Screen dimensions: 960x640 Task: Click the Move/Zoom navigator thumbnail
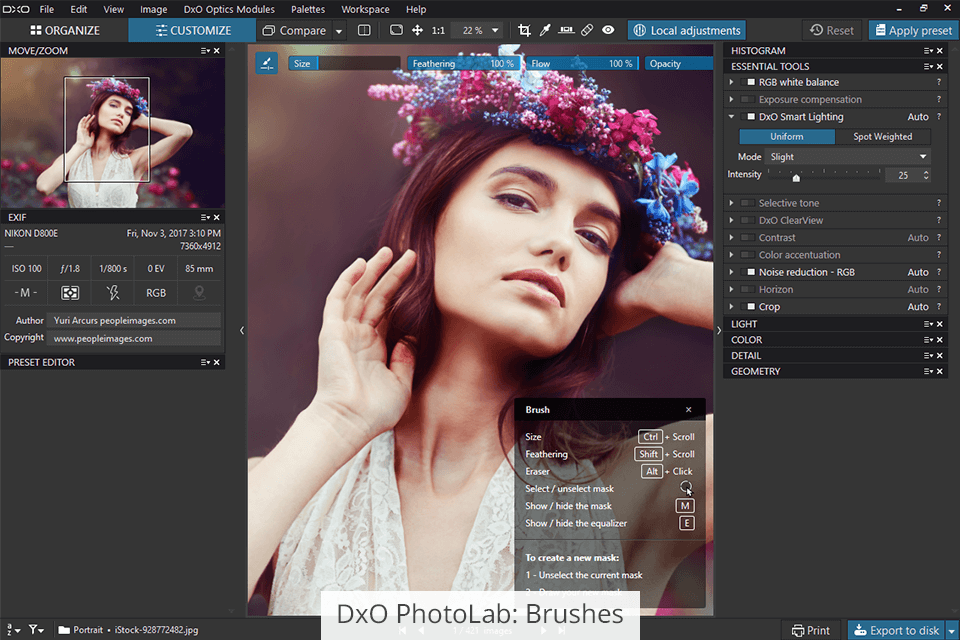(113, 133)
